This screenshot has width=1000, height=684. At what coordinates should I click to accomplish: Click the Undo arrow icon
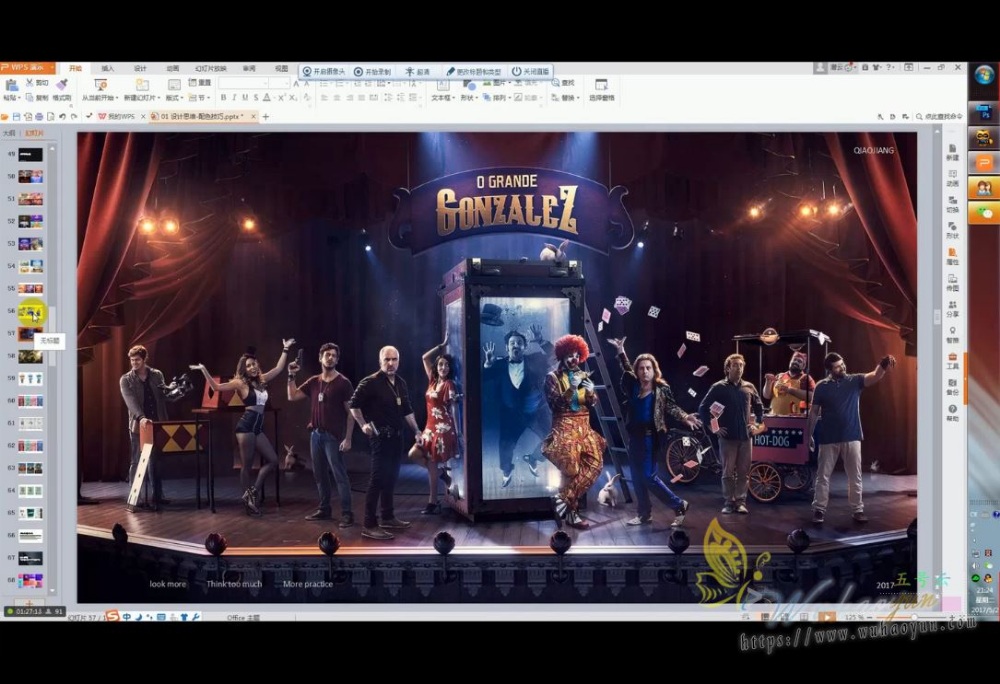(62, 117)
